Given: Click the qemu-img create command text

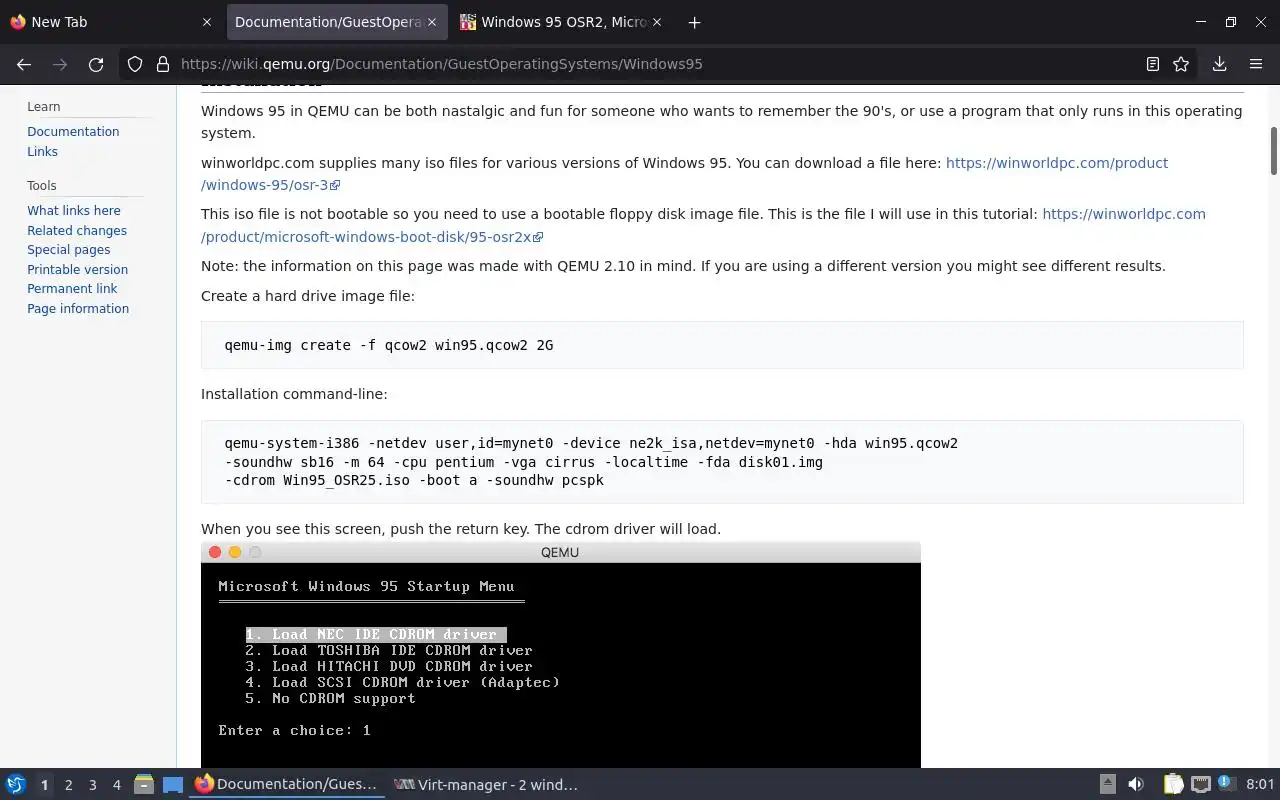Looking at the screenshot, I should (x=388, y=345).
